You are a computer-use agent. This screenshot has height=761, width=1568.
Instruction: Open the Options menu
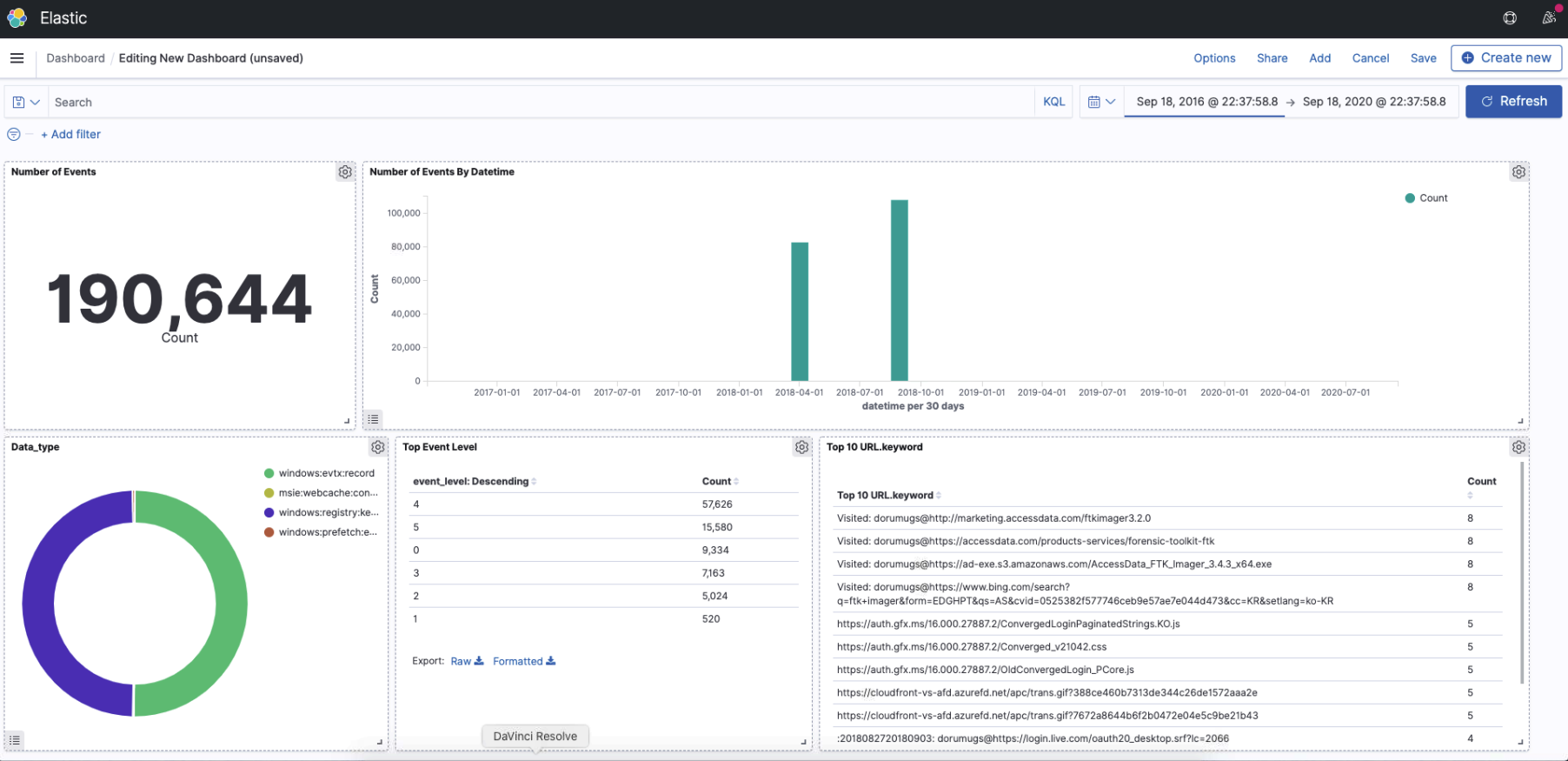point(1214,58)
